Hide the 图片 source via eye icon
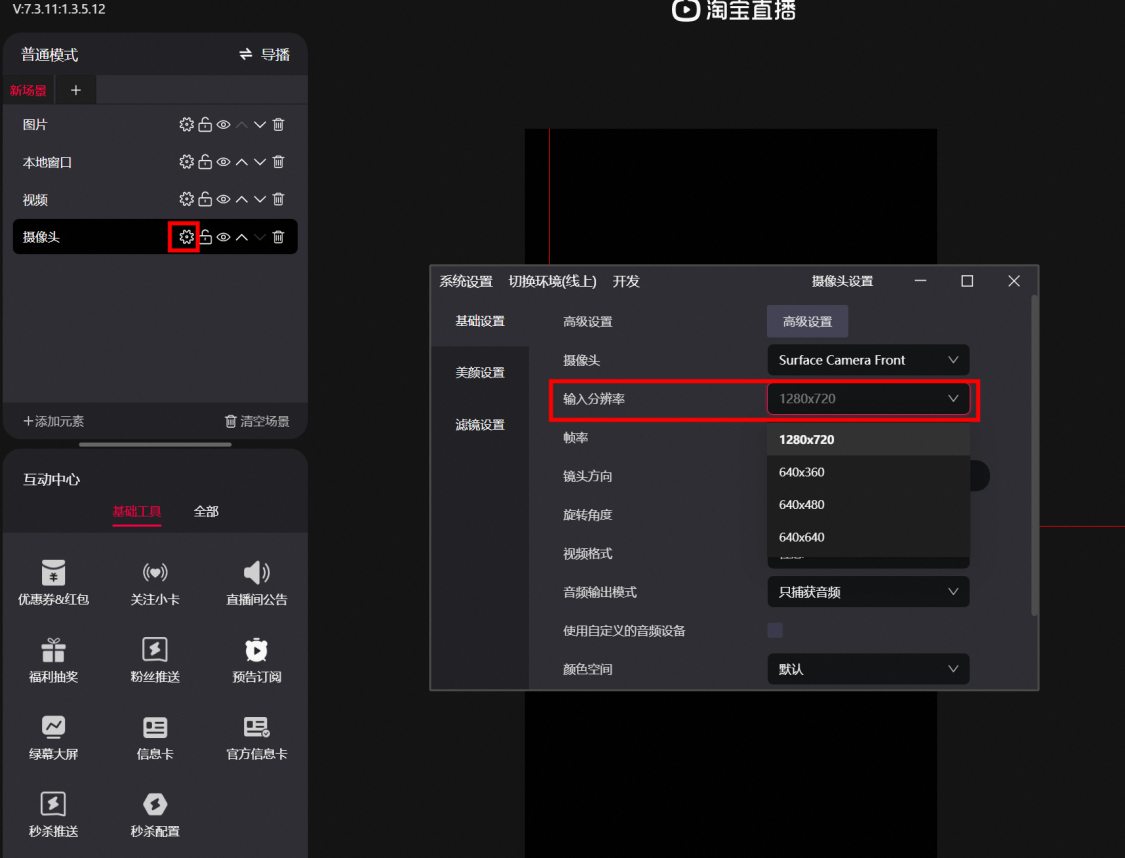Viewport: 1125px width, 858px height. 224,124
